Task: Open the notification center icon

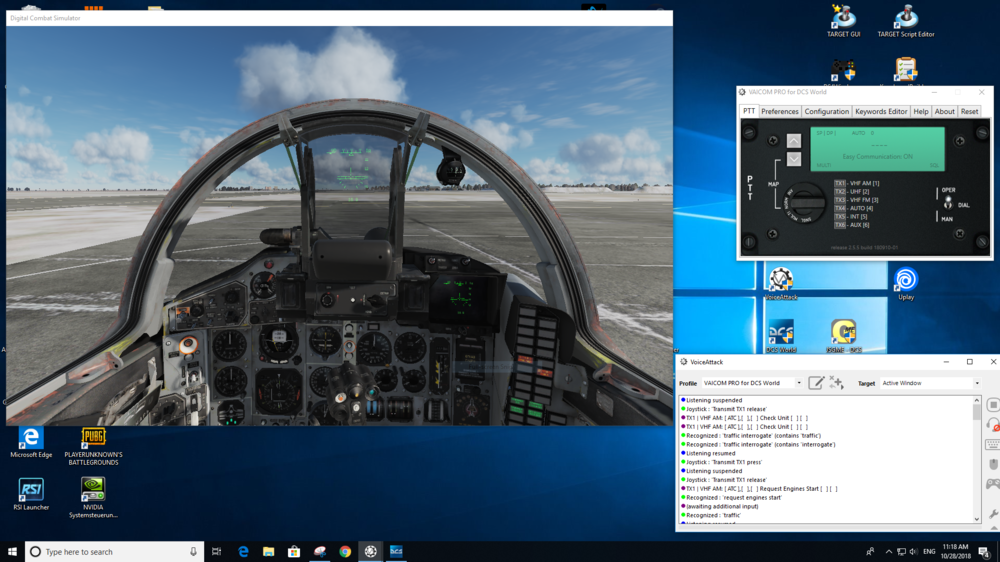Action: pos(985,552)
